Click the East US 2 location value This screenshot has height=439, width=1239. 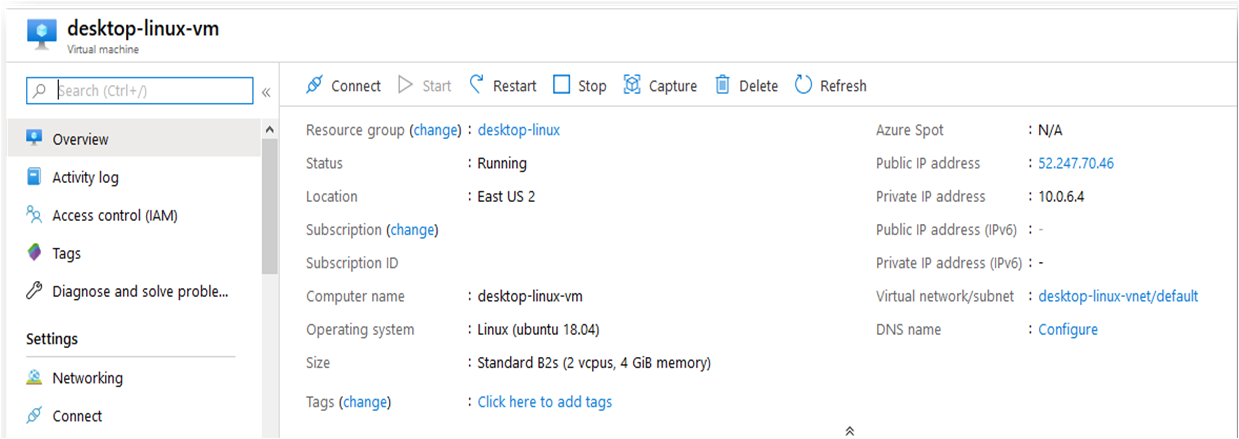pos(506,196)
